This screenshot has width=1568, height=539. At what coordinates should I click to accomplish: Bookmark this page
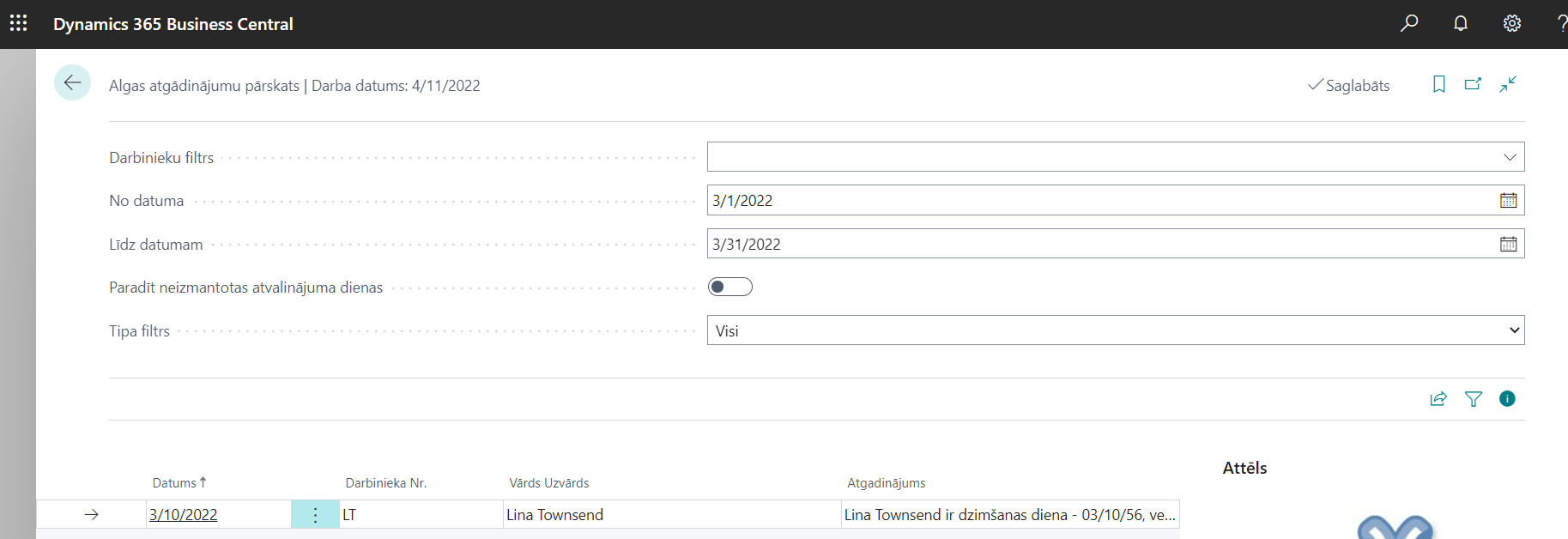point(1439,84)
